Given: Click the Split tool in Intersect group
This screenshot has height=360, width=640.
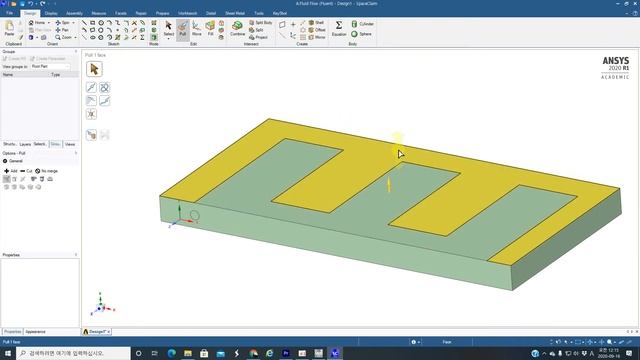Looking at the screenshot, I should click(x=256, y=30).
